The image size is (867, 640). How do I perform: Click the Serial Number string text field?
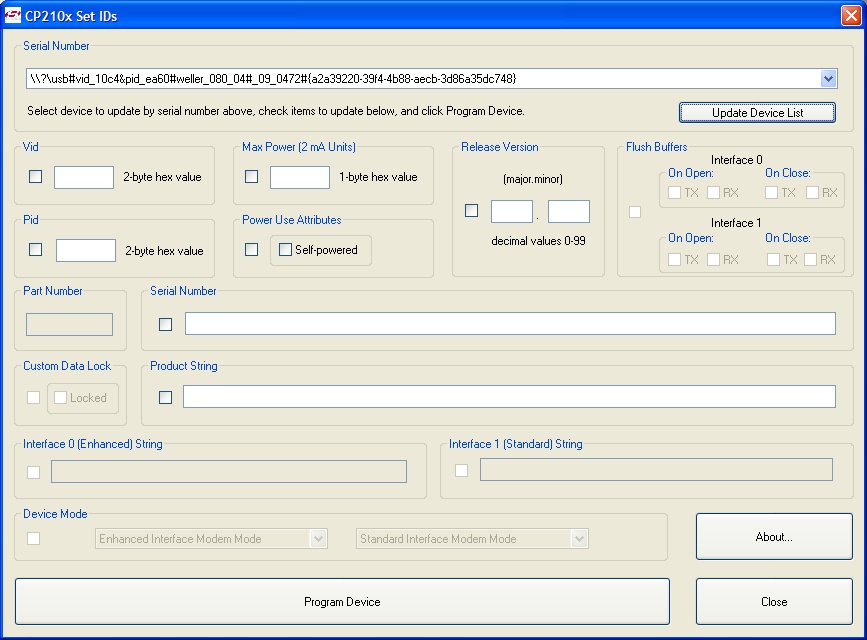pyautogui.click(x=510, y=324)
